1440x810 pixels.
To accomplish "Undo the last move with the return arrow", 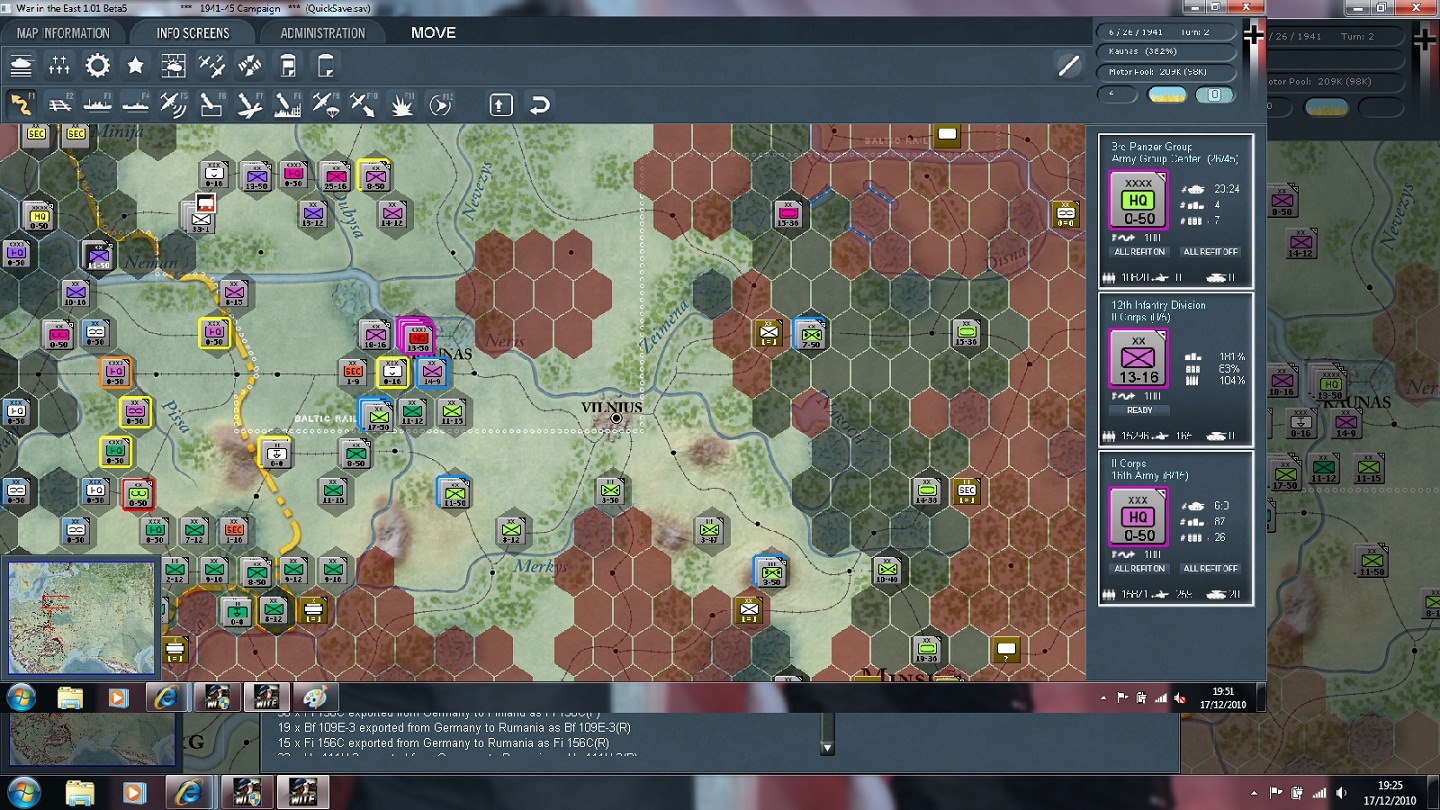I will [539, 104].
